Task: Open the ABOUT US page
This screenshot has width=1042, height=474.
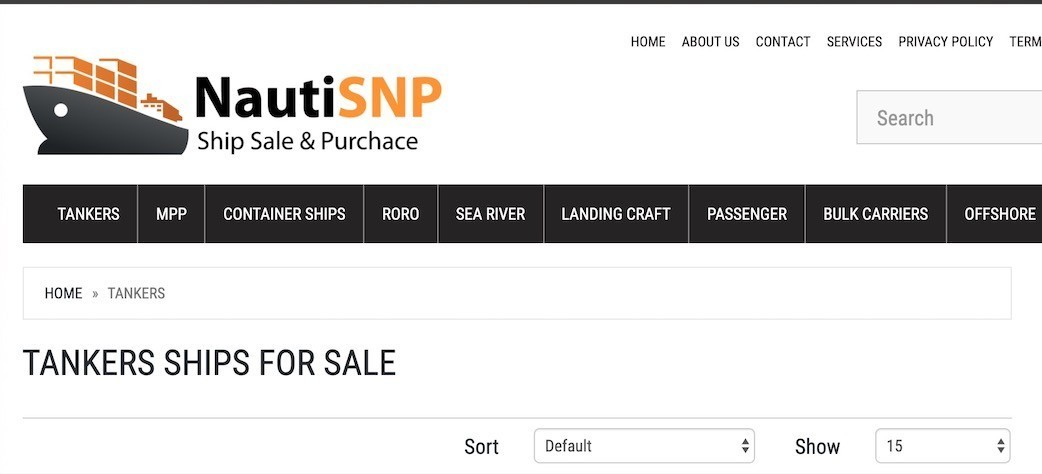Action: pyautogui.click(x=710, y=42)
